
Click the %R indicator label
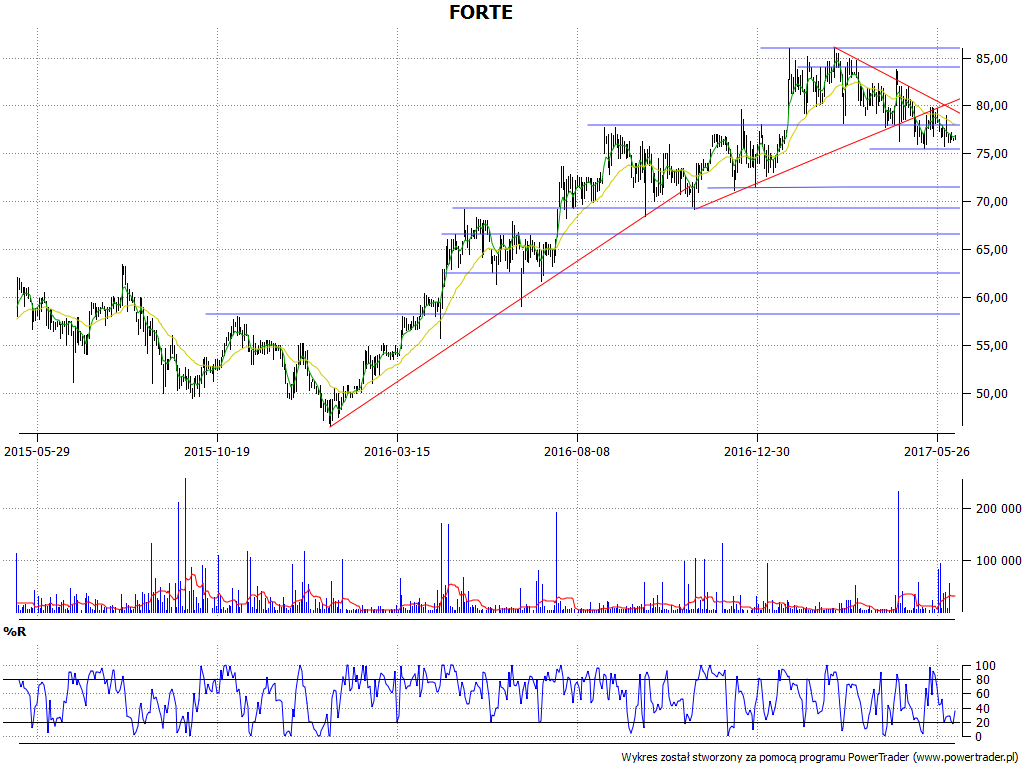point(14,632)
